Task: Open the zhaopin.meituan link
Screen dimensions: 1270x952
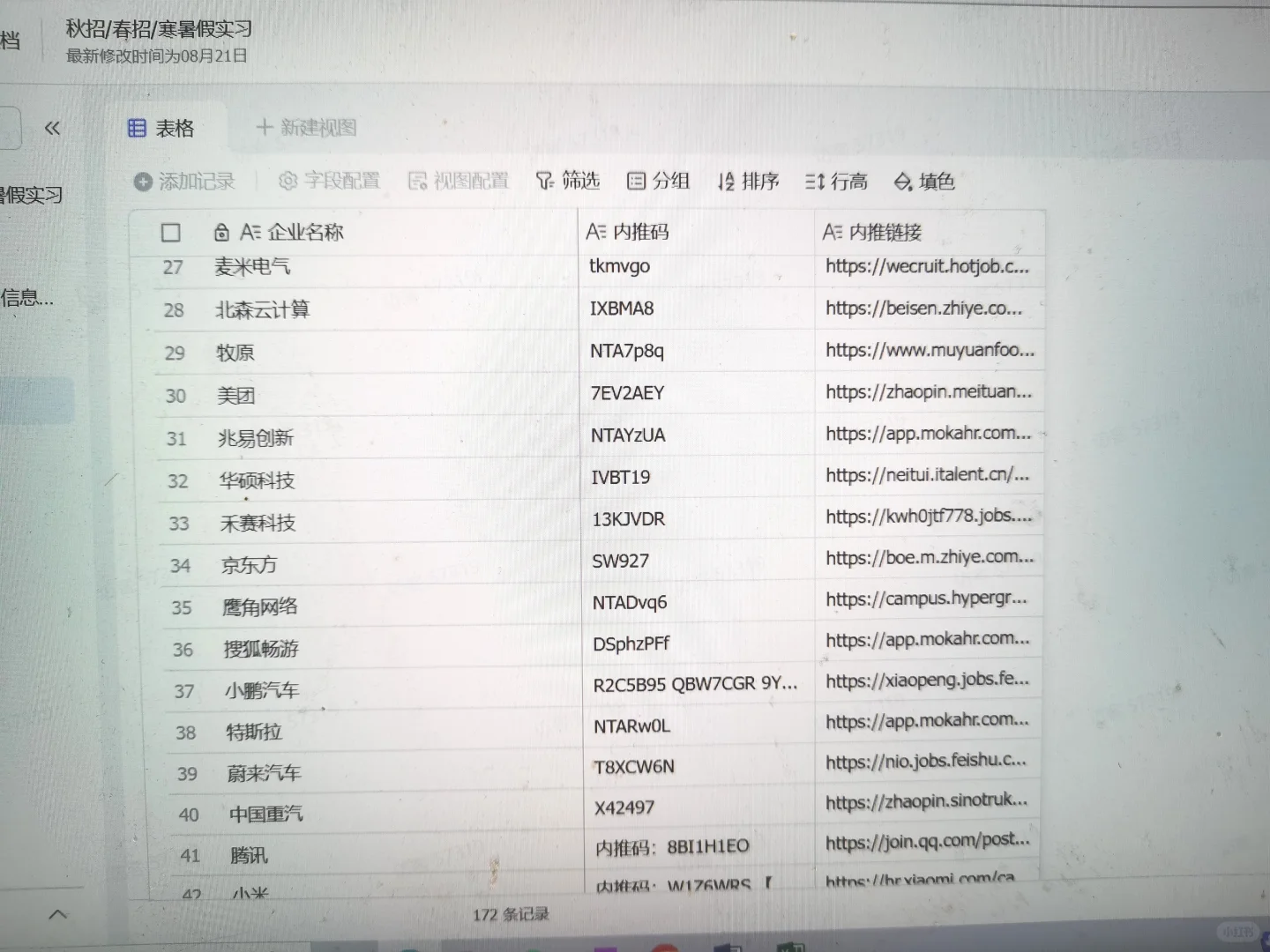Action: coord(928,391)
